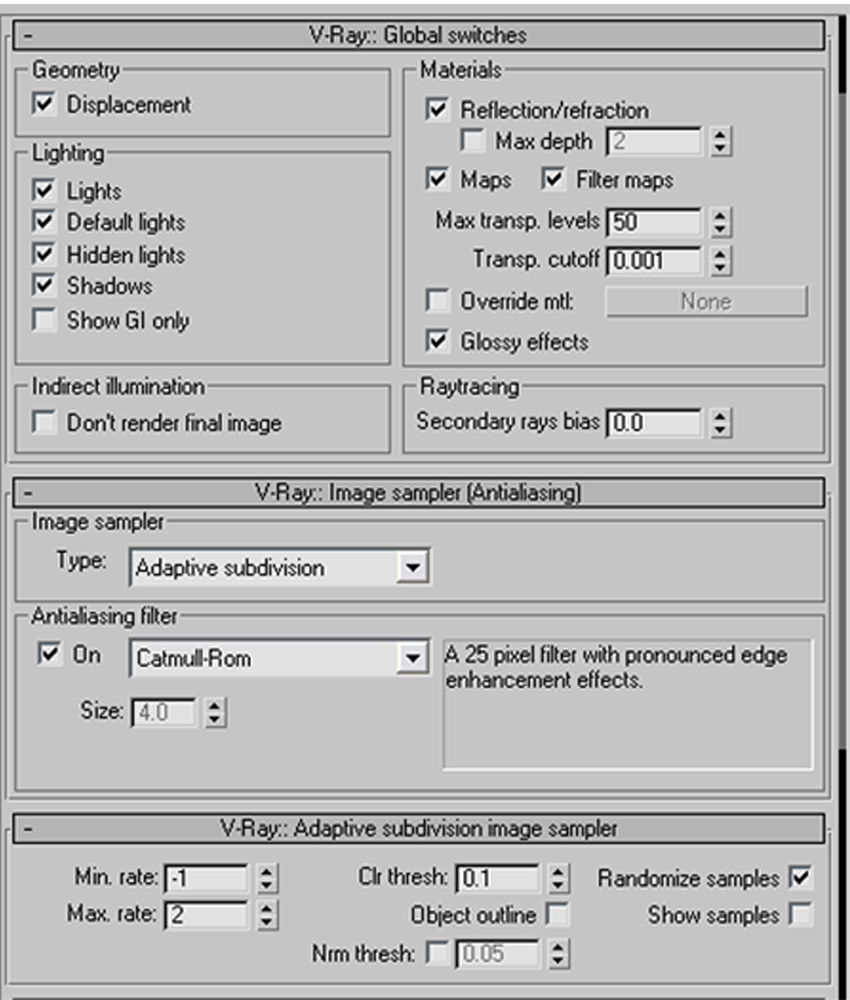Open the Image sampler Type dropdown
Viewport: 850px width, 1000px height.
(410, 568)
